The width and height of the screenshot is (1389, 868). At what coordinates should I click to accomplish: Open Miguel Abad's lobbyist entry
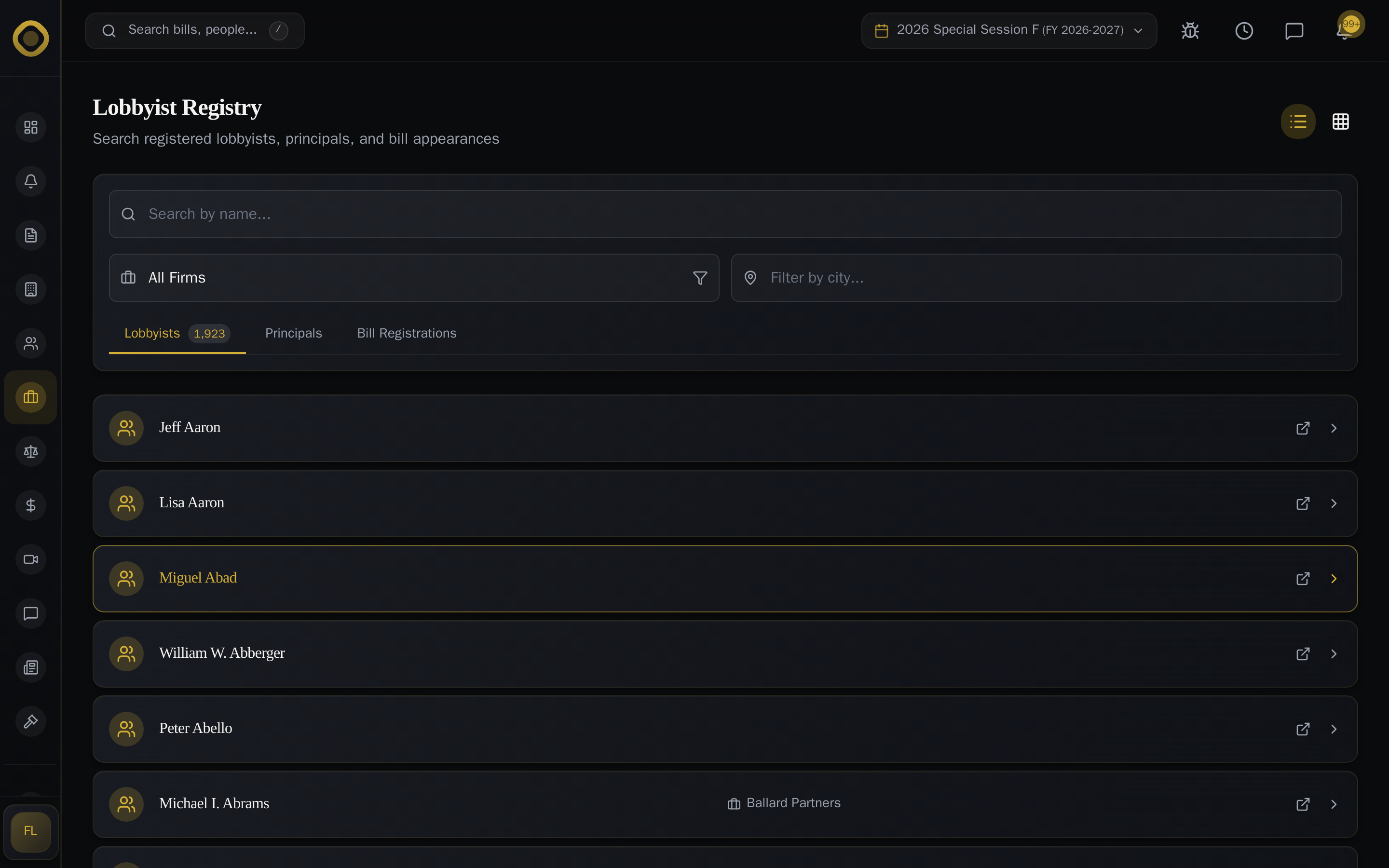725,579
